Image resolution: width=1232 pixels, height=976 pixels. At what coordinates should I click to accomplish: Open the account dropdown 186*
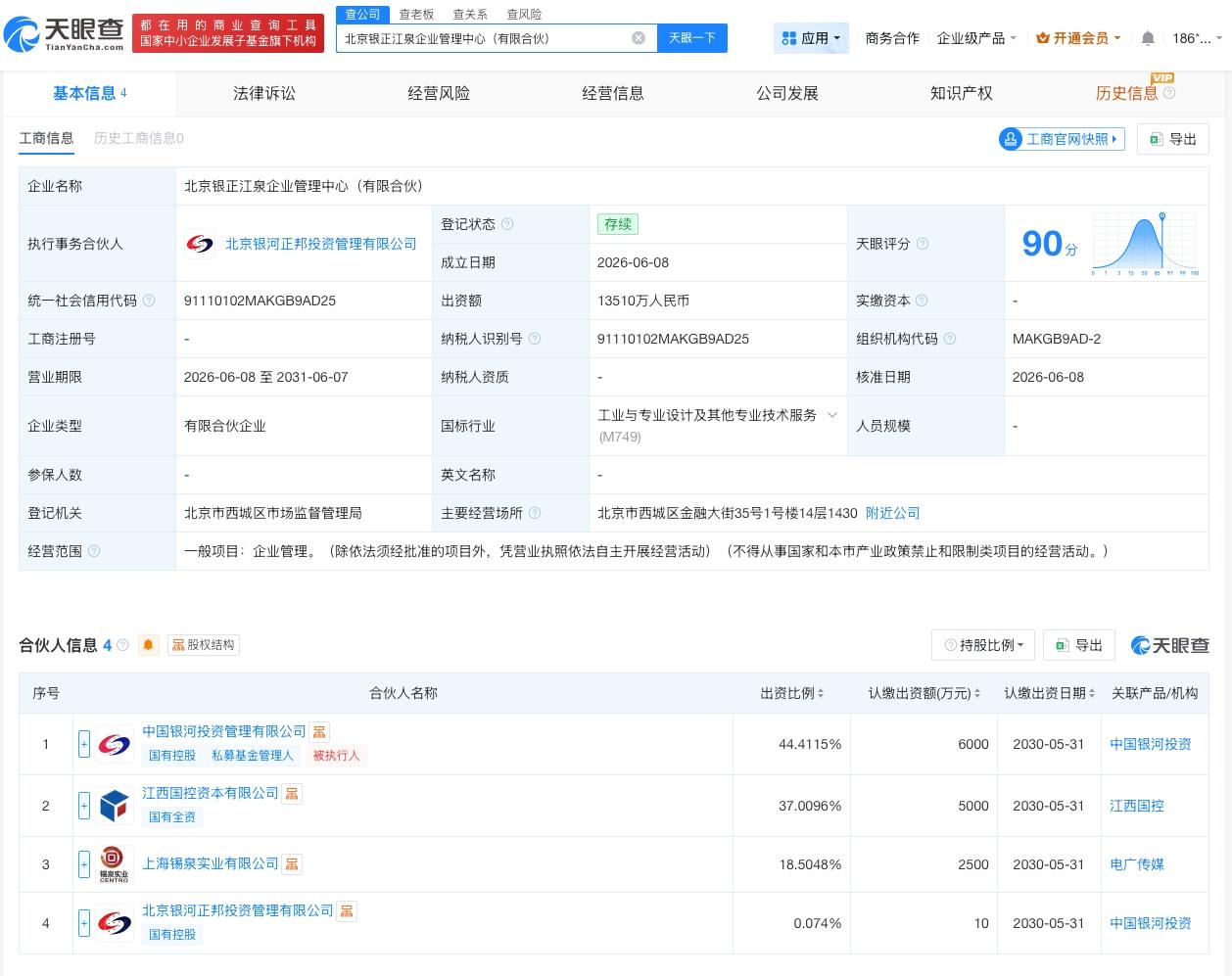[1197, 38]
